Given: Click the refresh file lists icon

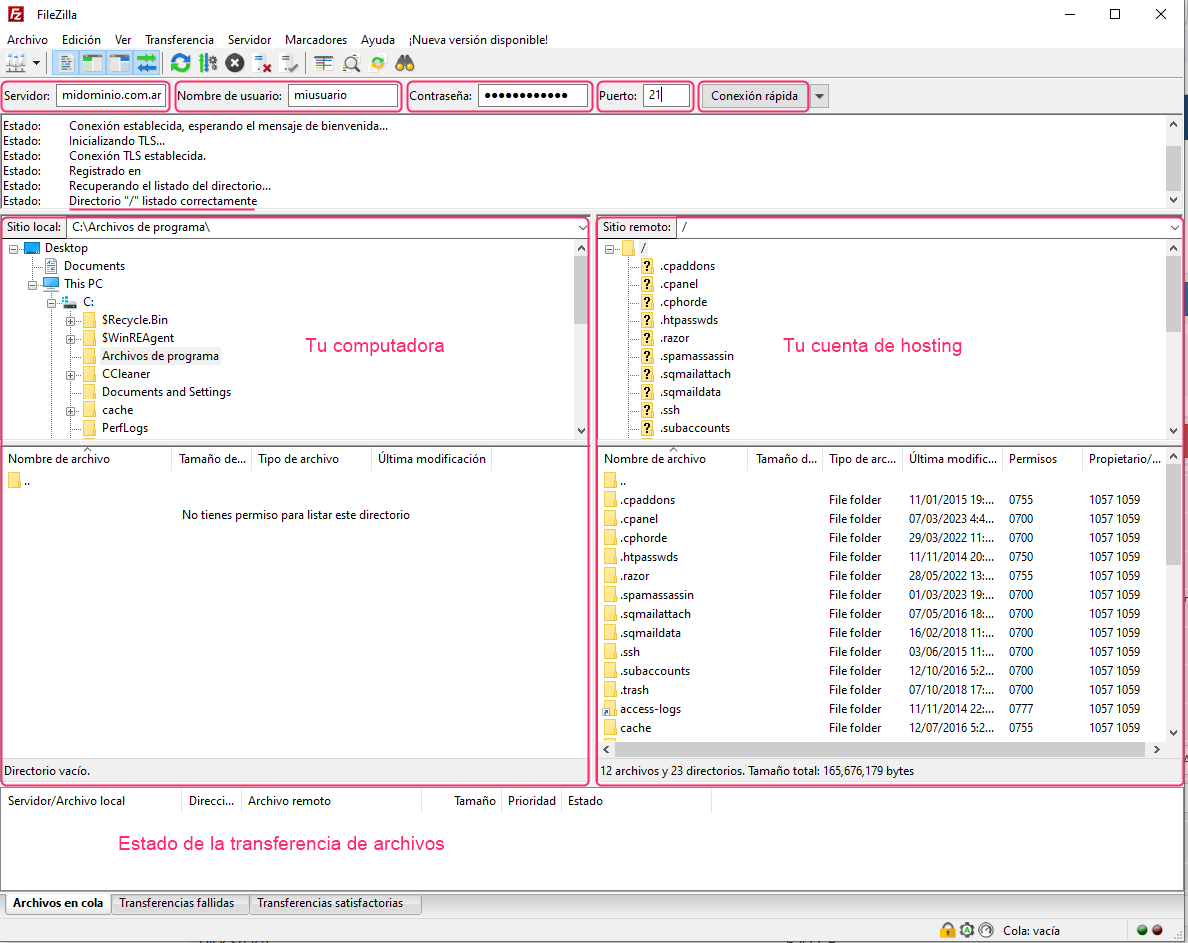Looking at the screenshot, I should tap(180, 63).
